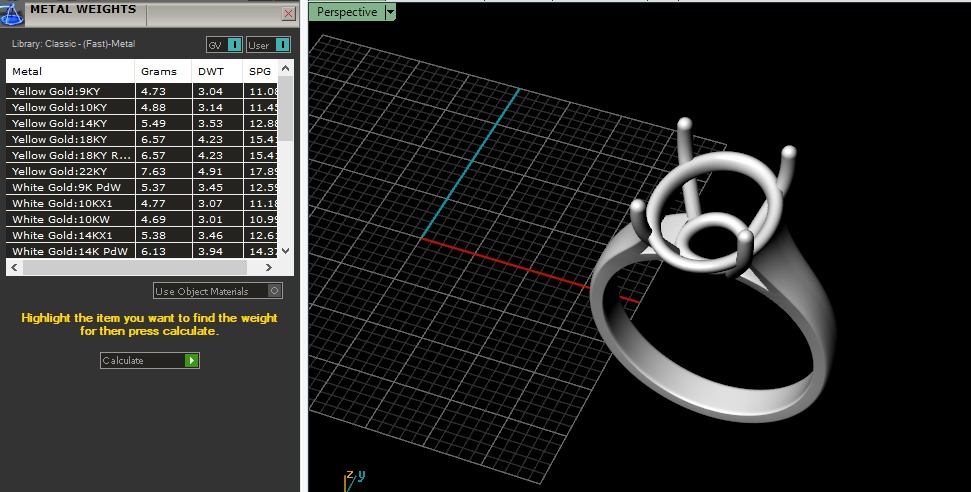971x492 pixels.
Task: Select the Yellow Gold:22KY row
Action: point(142,172)
